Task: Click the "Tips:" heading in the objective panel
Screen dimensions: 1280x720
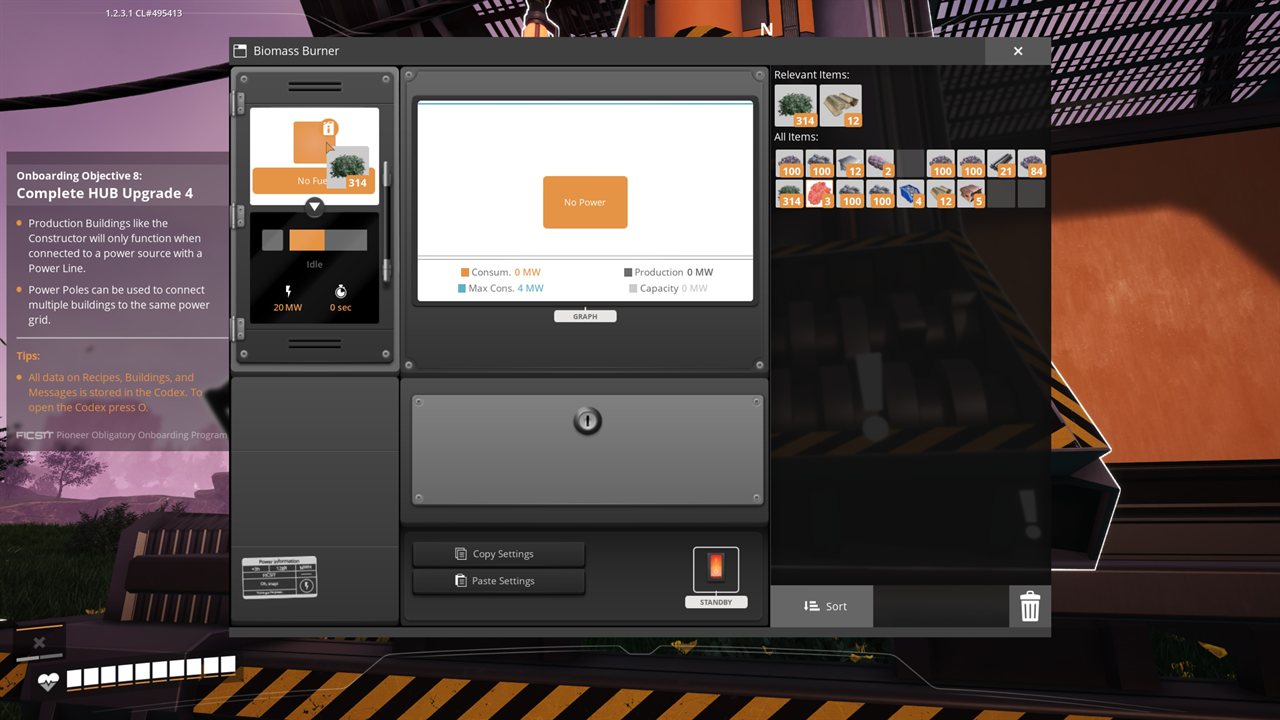Action: 28,356
